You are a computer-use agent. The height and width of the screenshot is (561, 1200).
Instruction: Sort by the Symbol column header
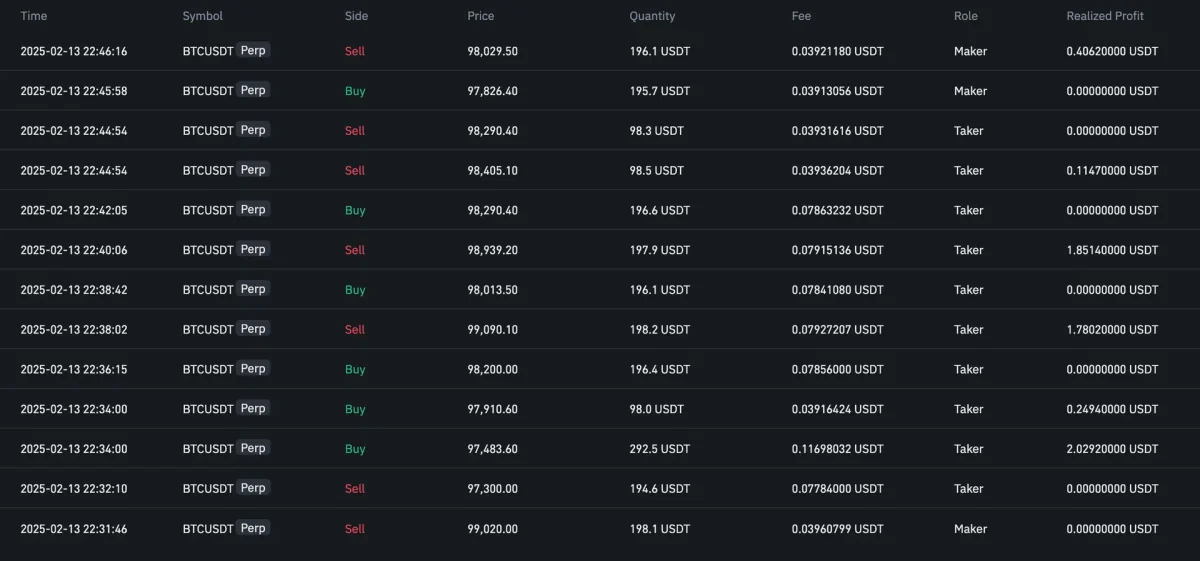(202, 16)
